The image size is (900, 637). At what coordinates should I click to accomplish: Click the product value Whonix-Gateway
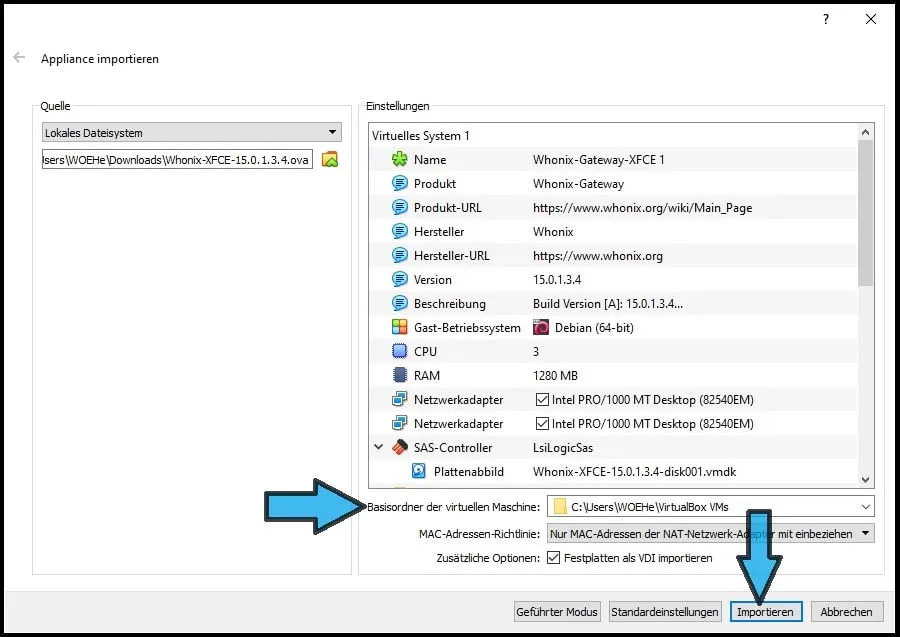tap(579, 184)
